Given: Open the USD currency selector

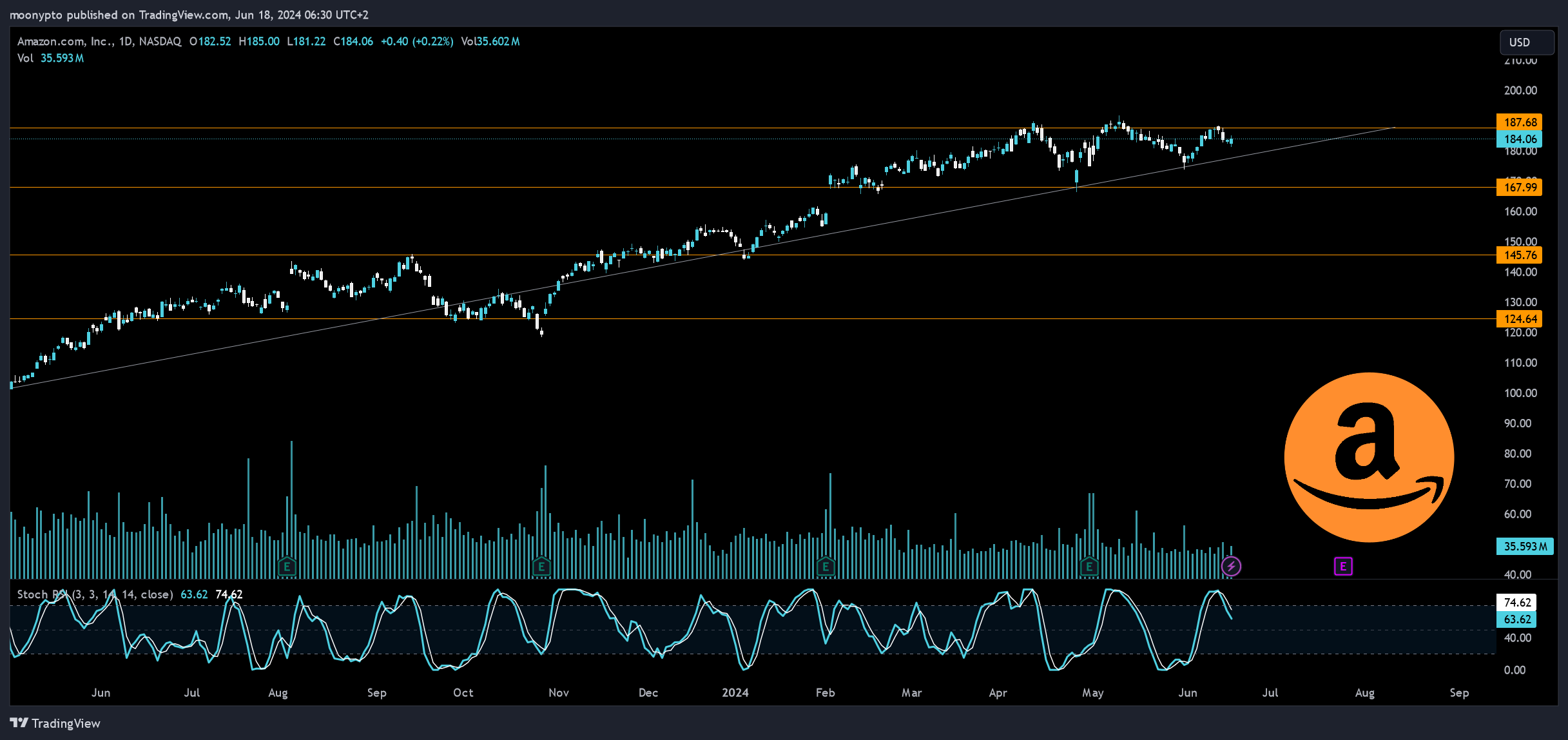Looking at the screenshot, I should coord(1526,42).
